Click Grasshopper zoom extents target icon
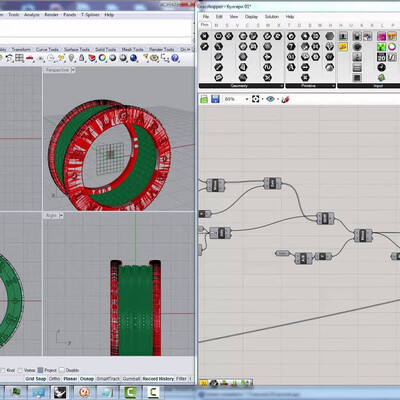This screenshot has width=400, height=400. pos(256,99)
